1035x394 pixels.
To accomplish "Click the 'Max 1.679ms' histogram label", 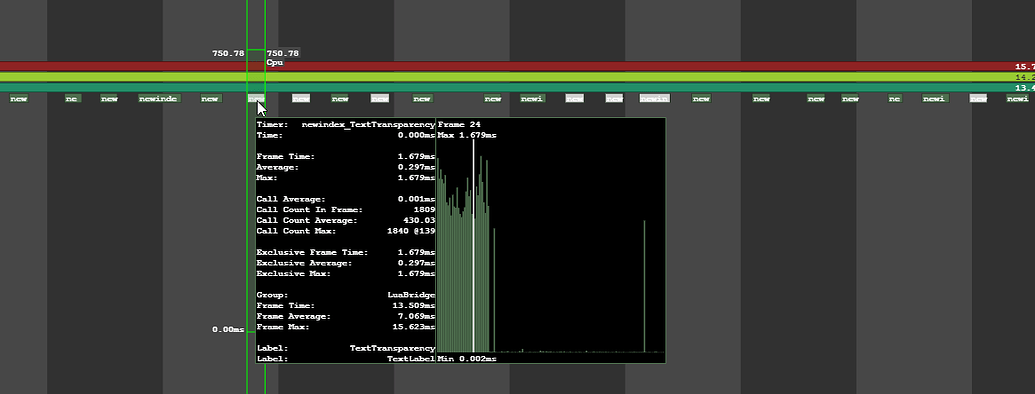I will point(467,135).
